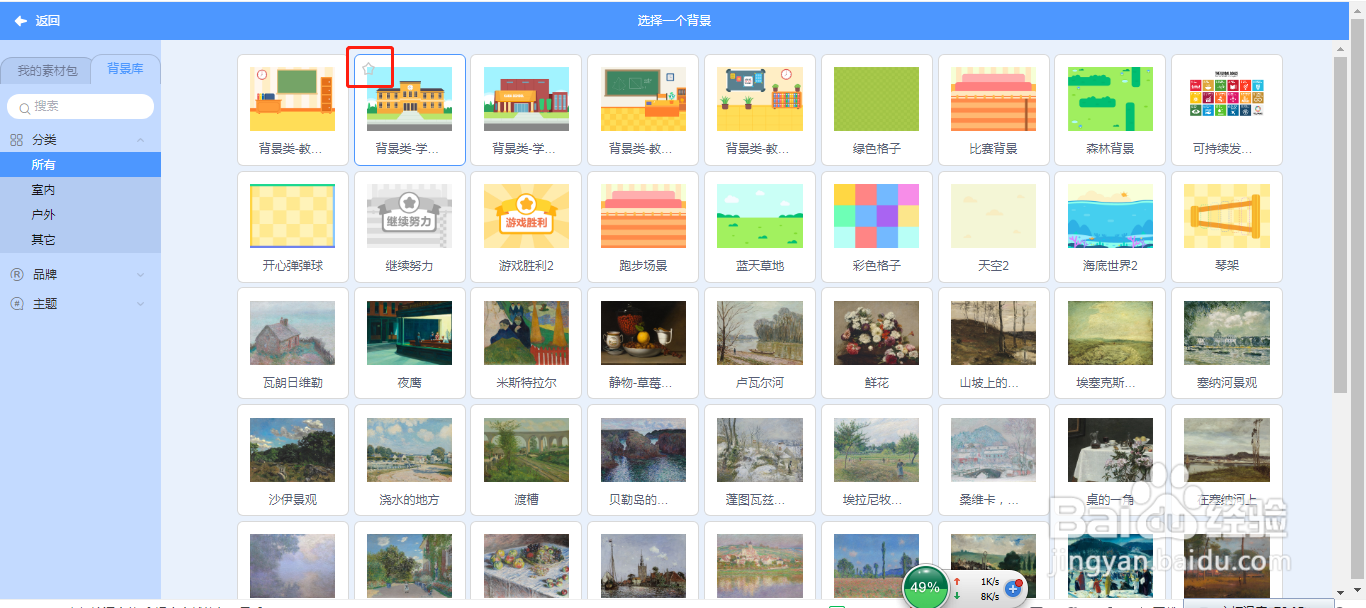The image size is (1366, 608).
Task: Select the 蓝天草地 background
Action: coord(760,227)
